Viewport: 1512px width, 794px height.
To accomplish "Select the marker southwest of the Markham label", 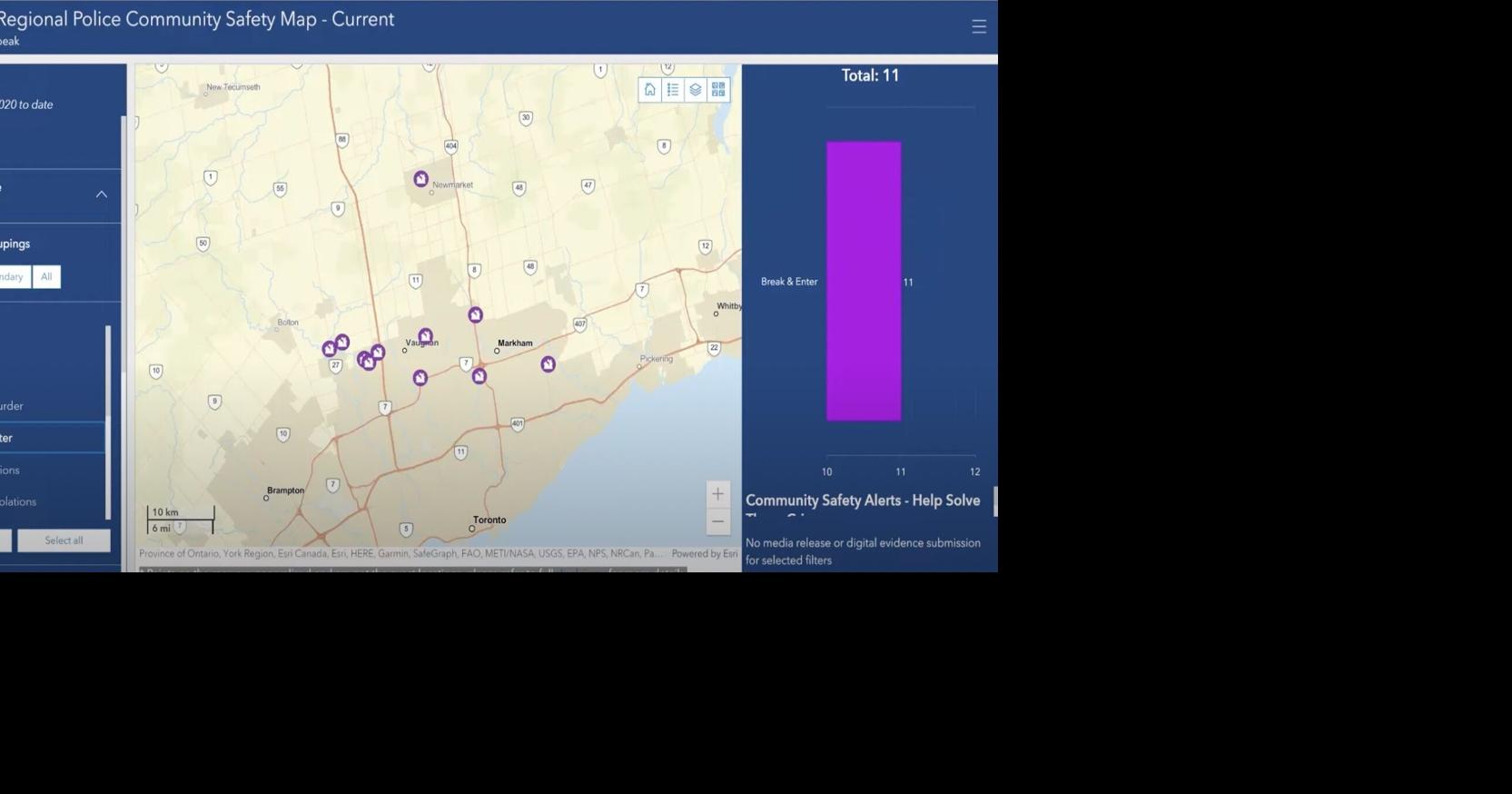I will (479, 375).
